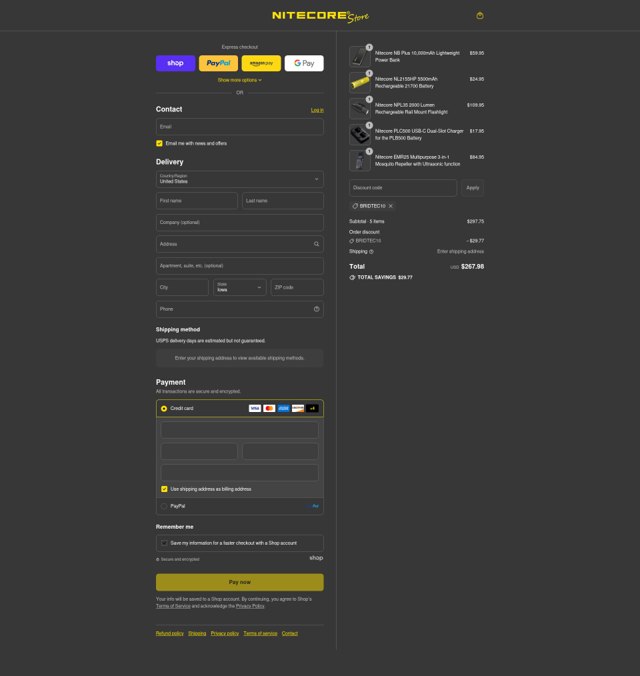Select the Credit card radio option
Viewport: 640px width, 676px height.
tap(164, 409)
